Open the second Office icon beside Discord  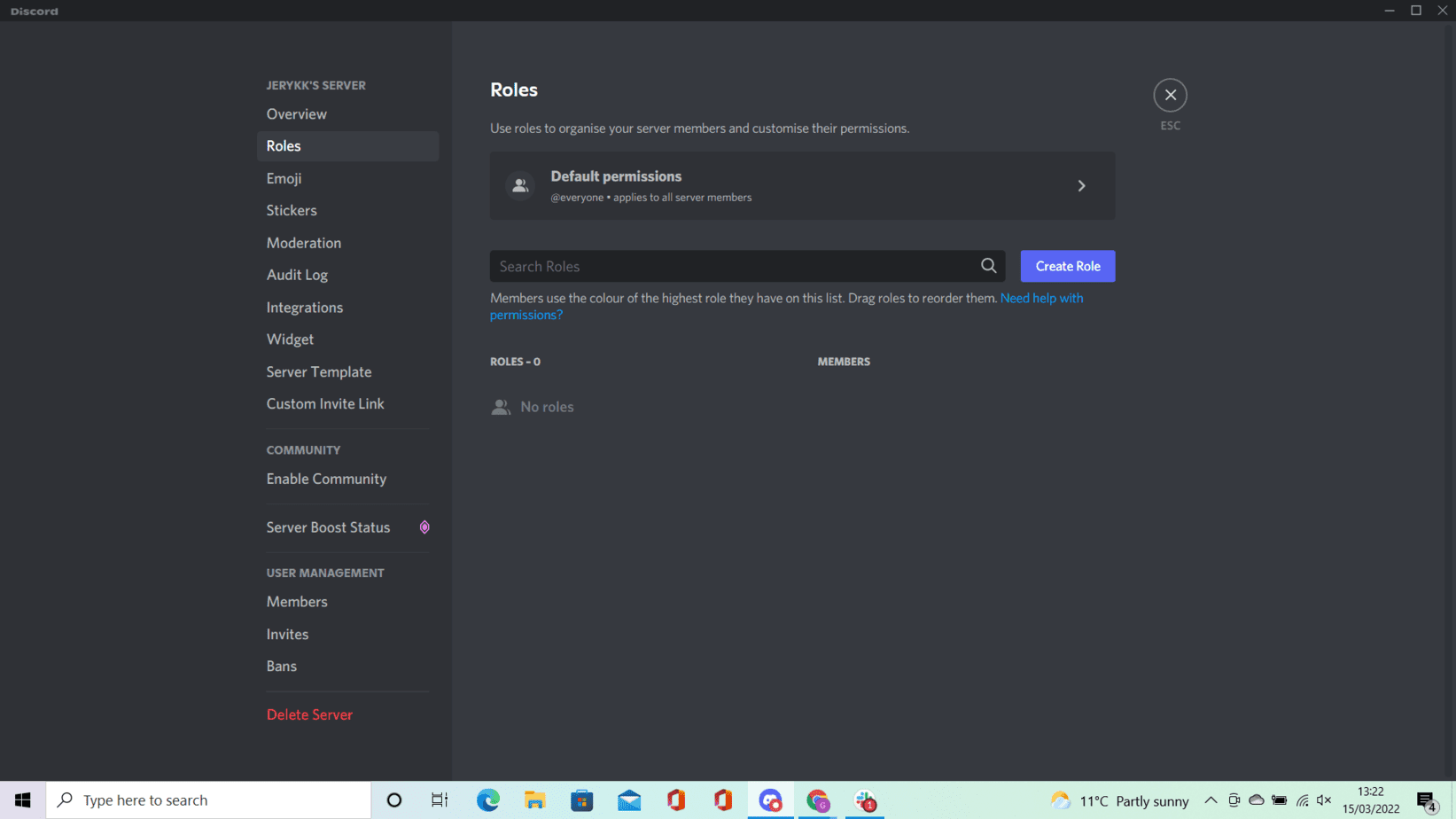(723, 800)
